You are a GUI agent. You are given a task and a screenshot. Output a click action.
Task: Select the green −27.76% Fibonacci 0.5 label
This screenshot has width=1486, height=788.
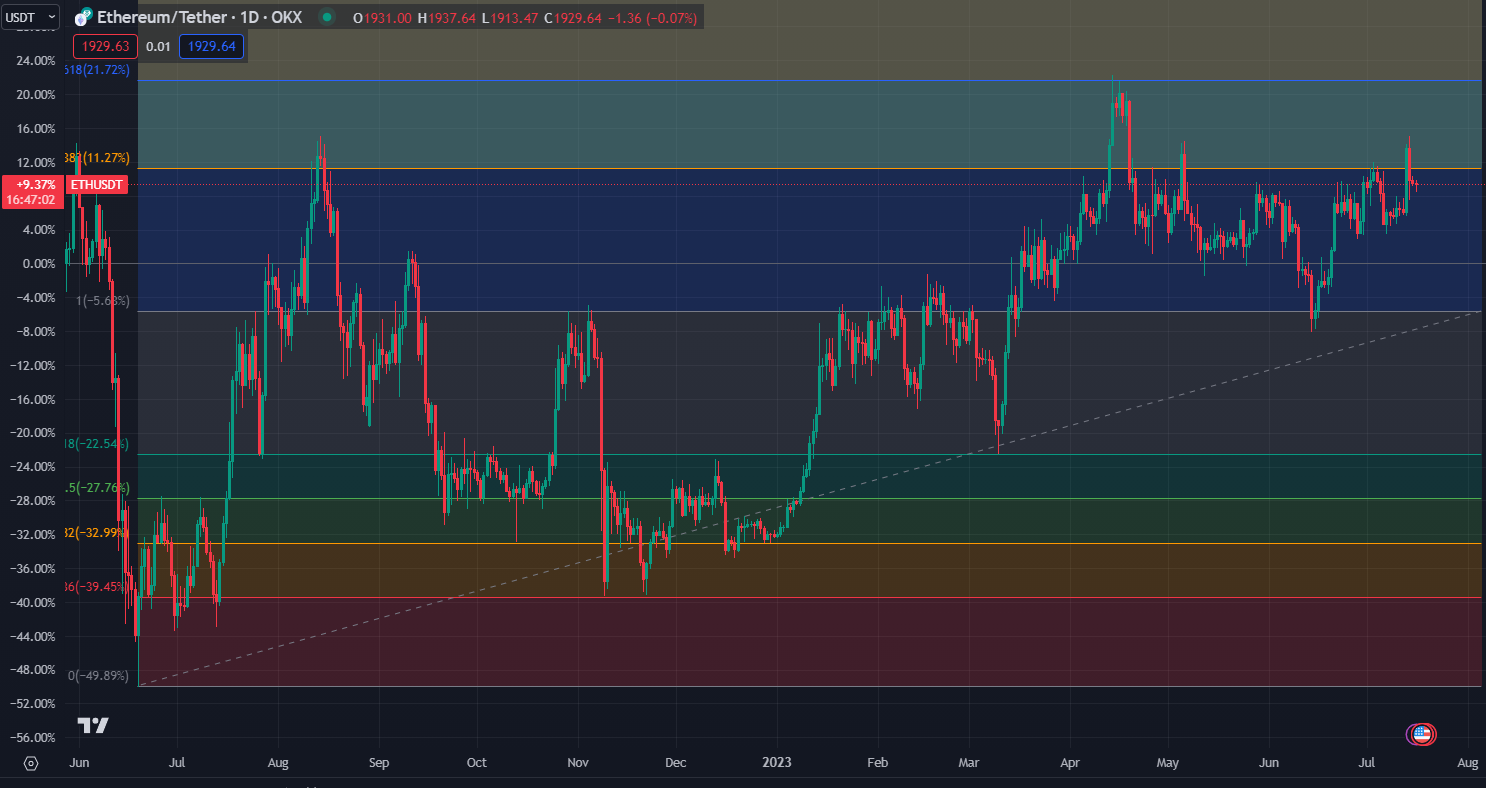coord(98,488)
